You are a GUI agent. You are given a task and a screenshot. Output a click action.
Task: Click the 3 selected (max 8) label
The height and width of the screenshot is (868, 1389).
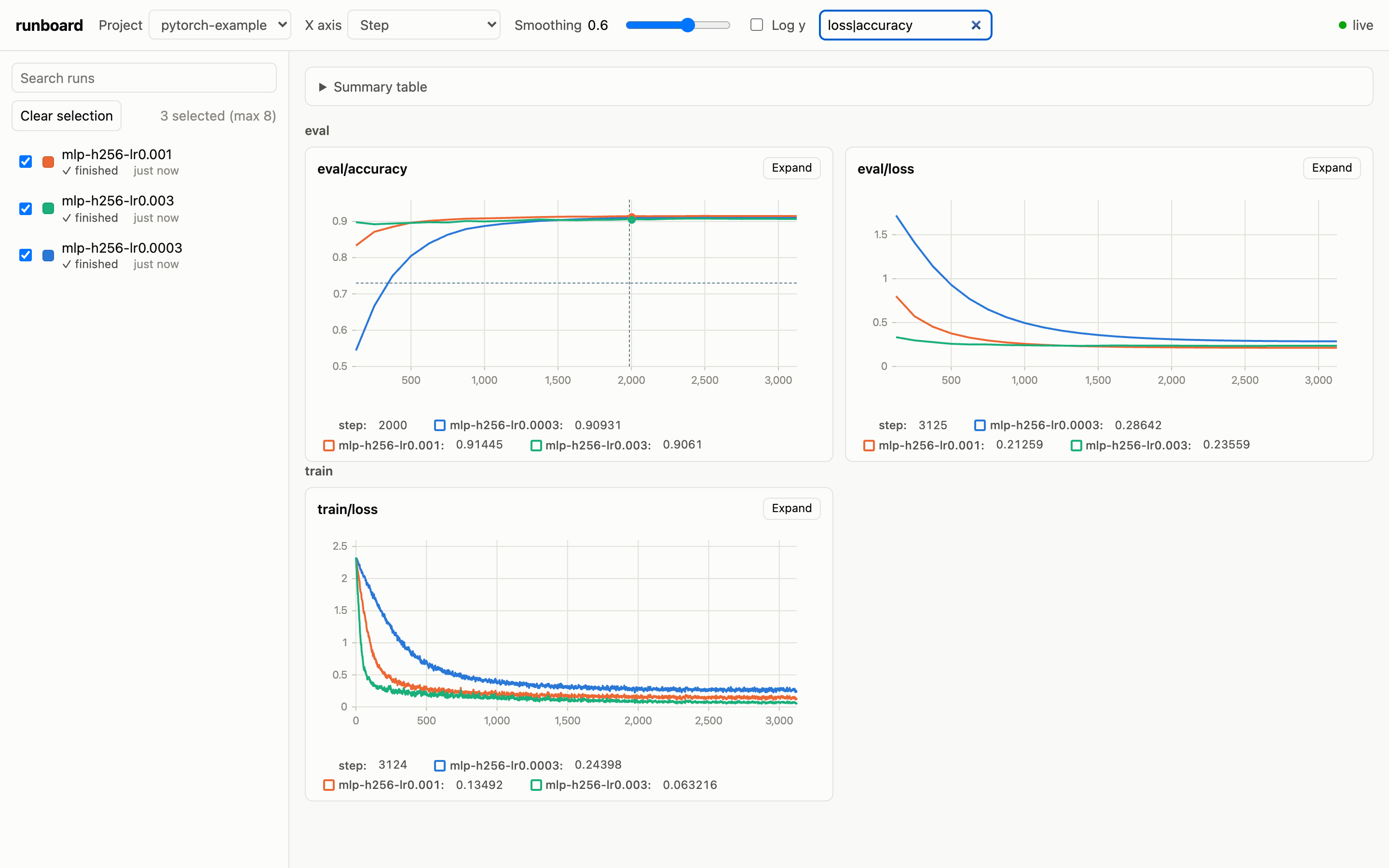point(218,116)
